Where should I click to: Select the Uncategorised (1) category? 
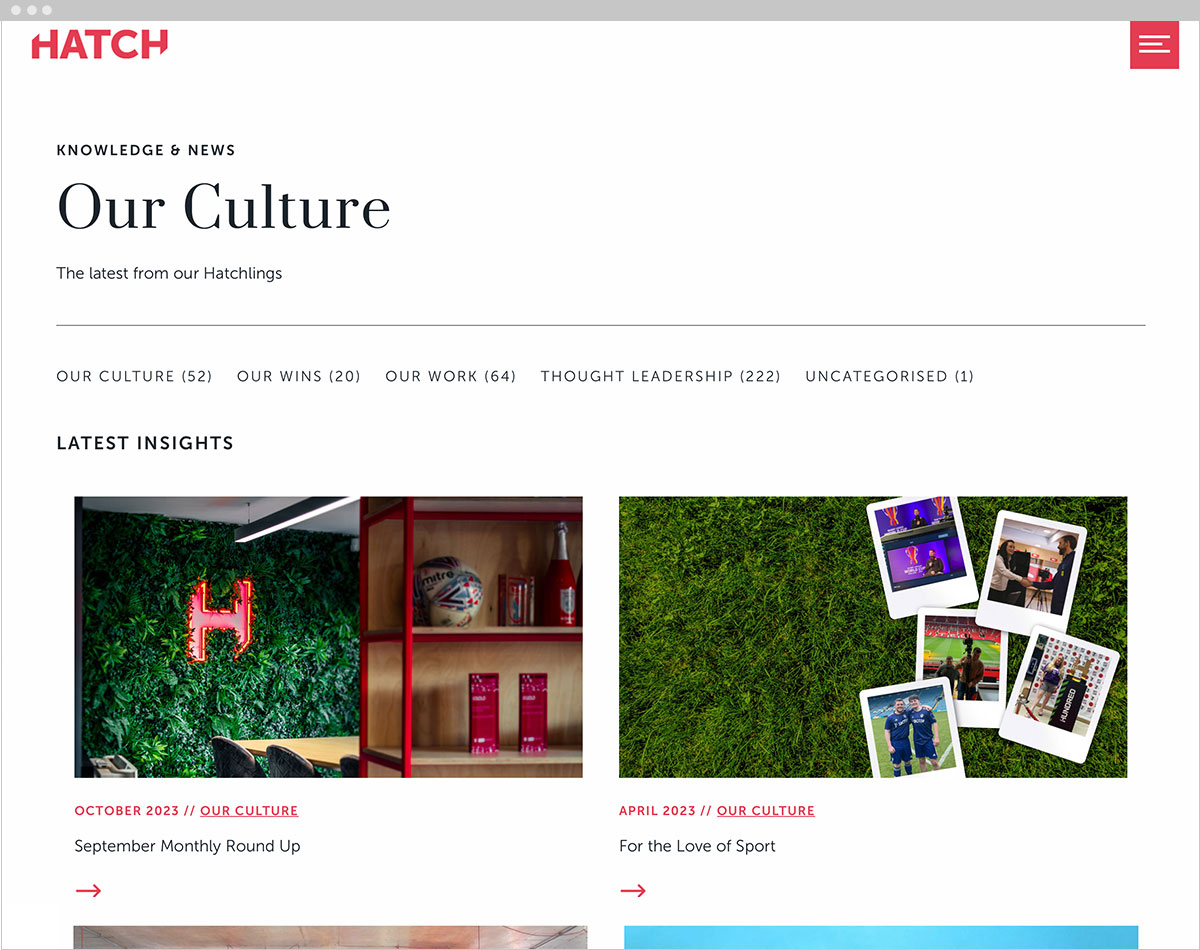pyautogui.click(x=889, y=376)
